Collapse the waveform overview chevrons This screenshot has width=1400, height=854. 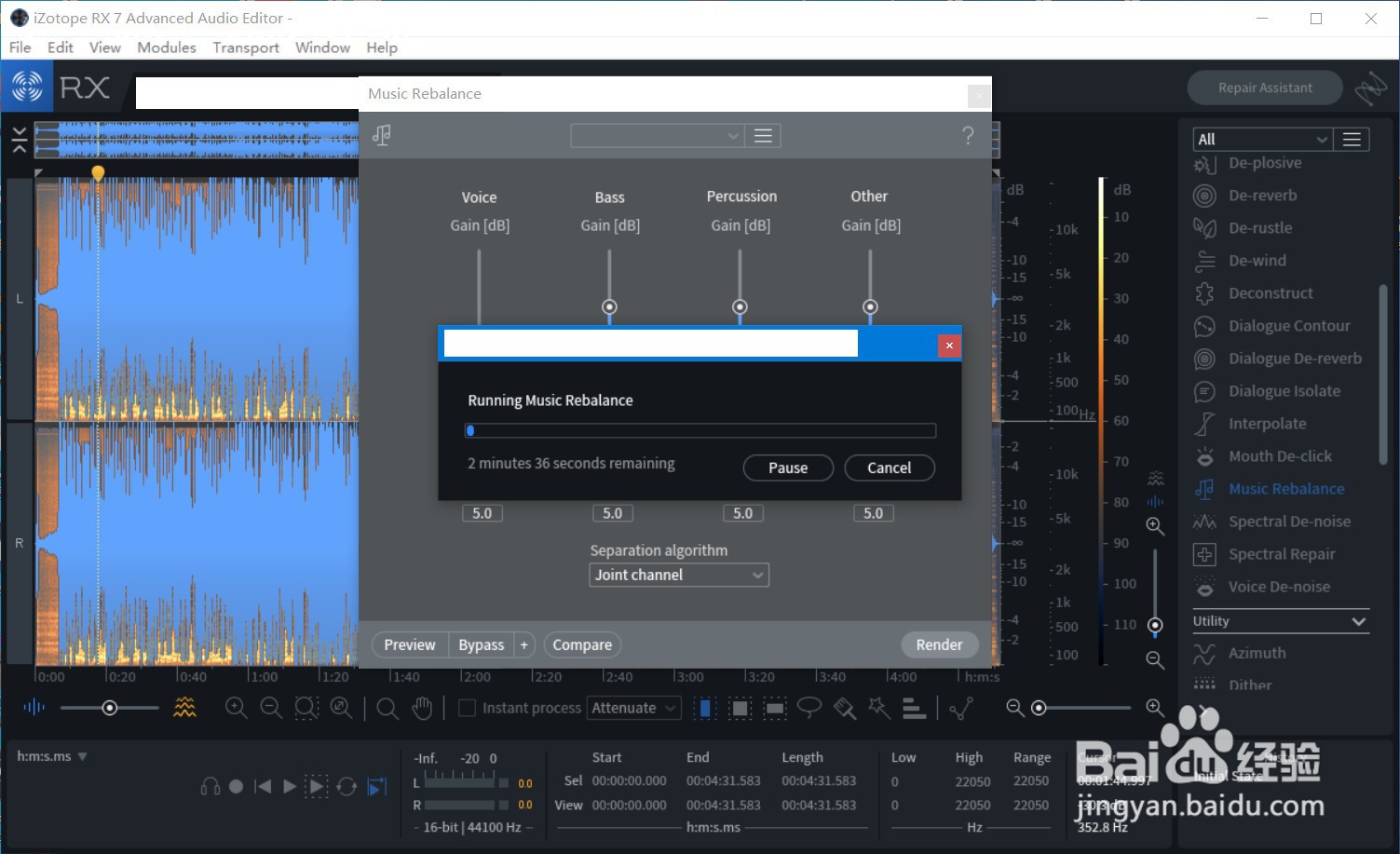[x=19, y=140]
